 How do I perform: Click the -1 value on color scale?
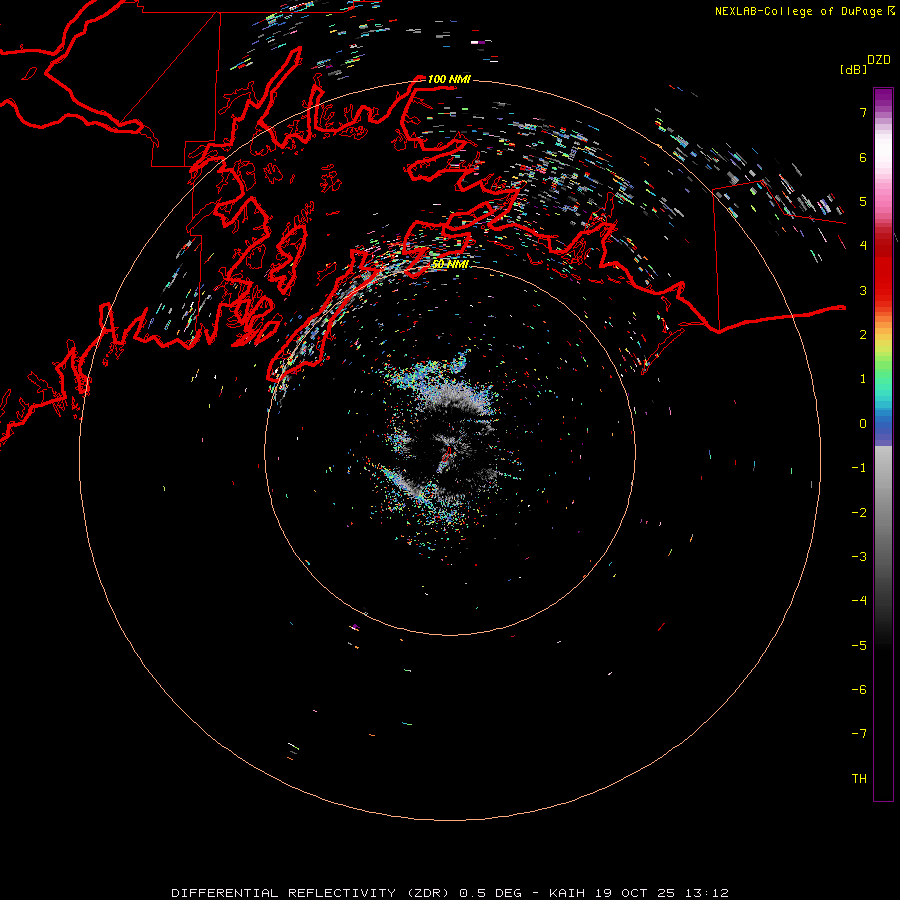tap(859, 468)
